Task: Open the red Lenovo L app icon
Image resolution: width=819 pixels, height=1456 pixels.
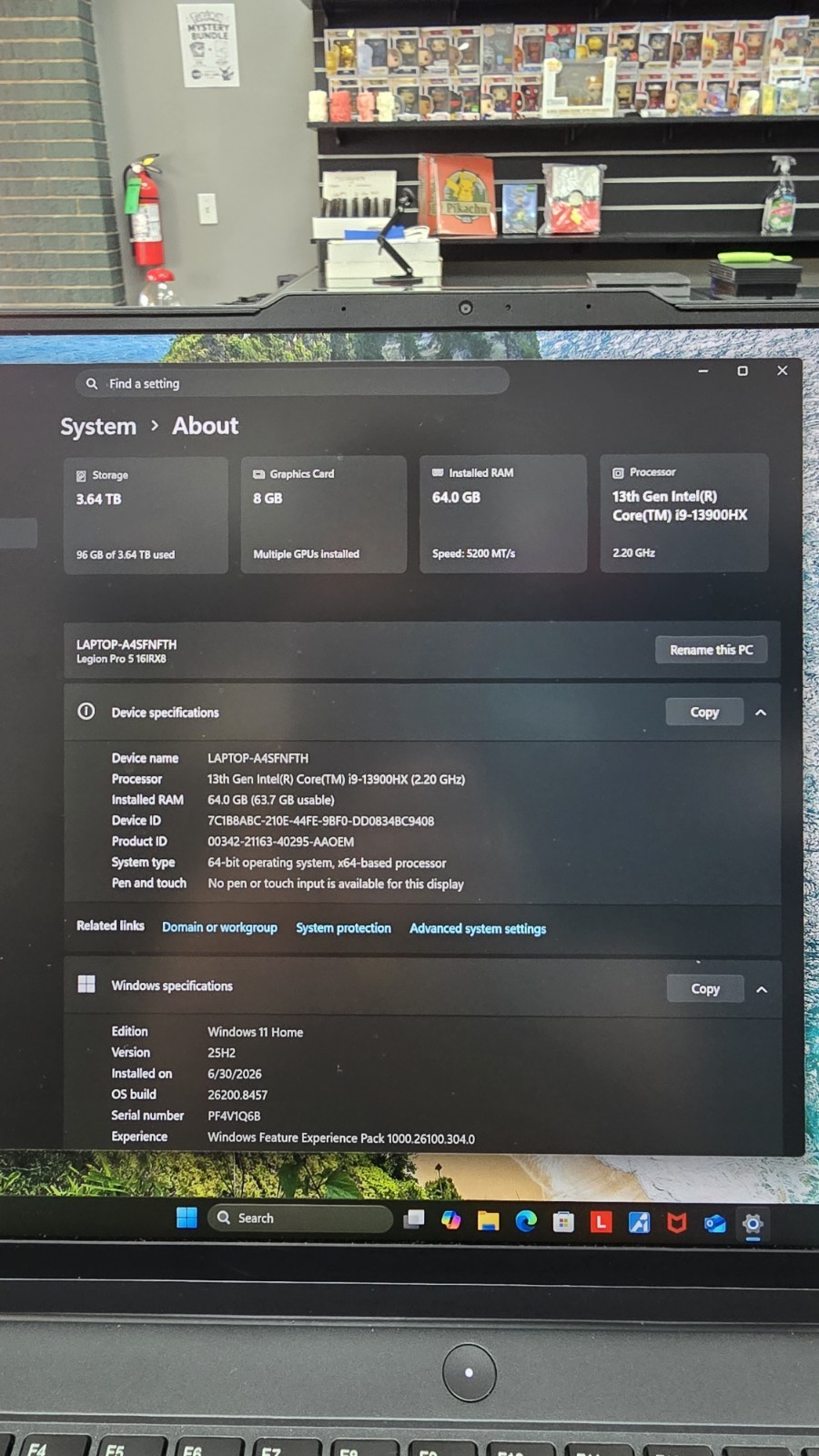Action: pos(601,1222)
